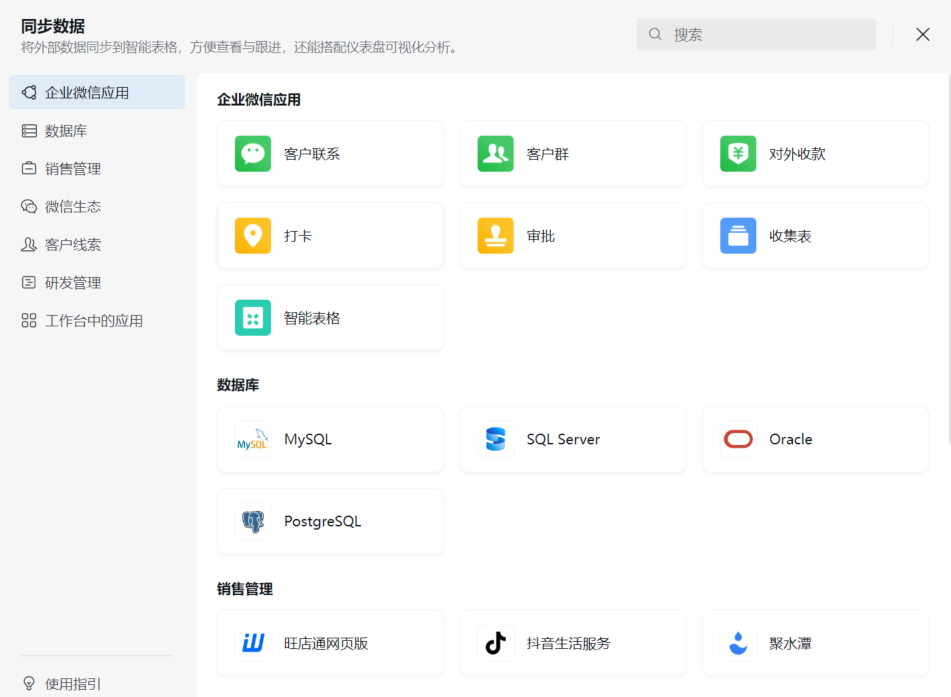Select the Oracle card label

790,439
